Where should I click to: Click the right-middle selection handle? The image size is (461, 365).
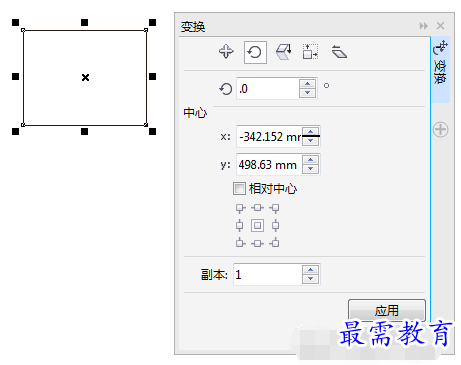point(152,77)
